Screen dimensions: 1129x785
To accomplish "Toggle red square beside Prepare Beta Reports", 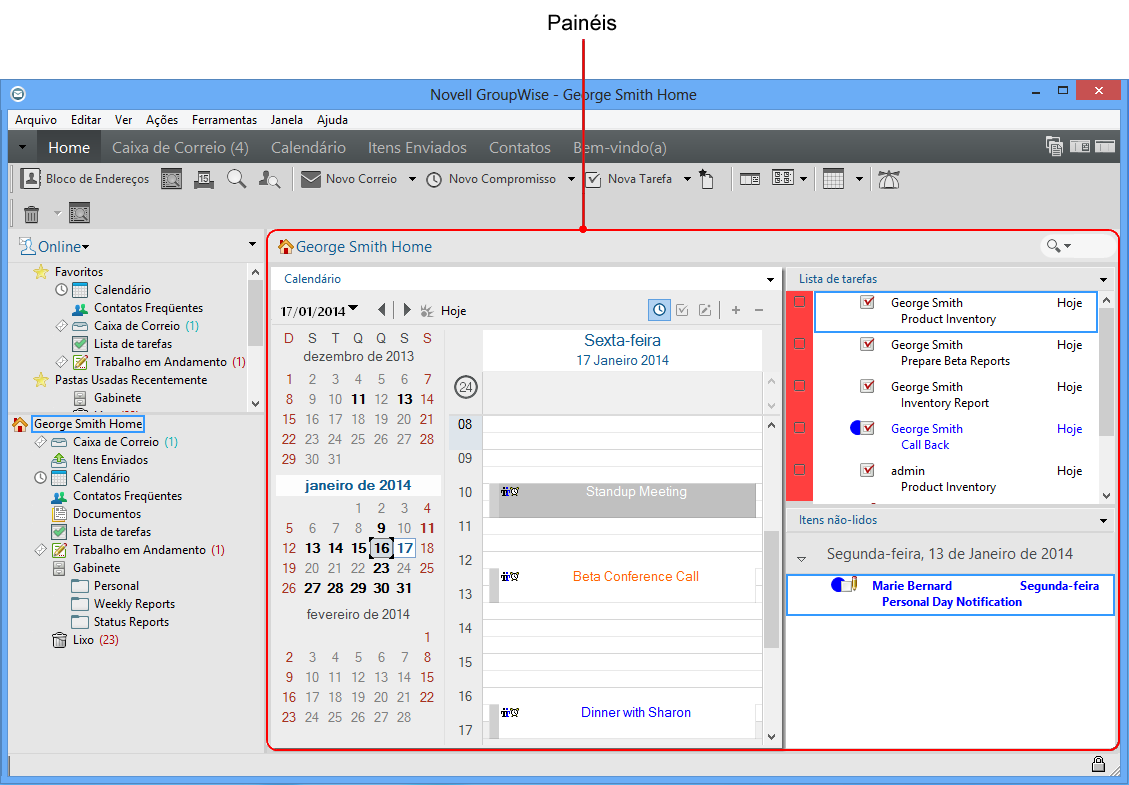I will click(799, 344).
